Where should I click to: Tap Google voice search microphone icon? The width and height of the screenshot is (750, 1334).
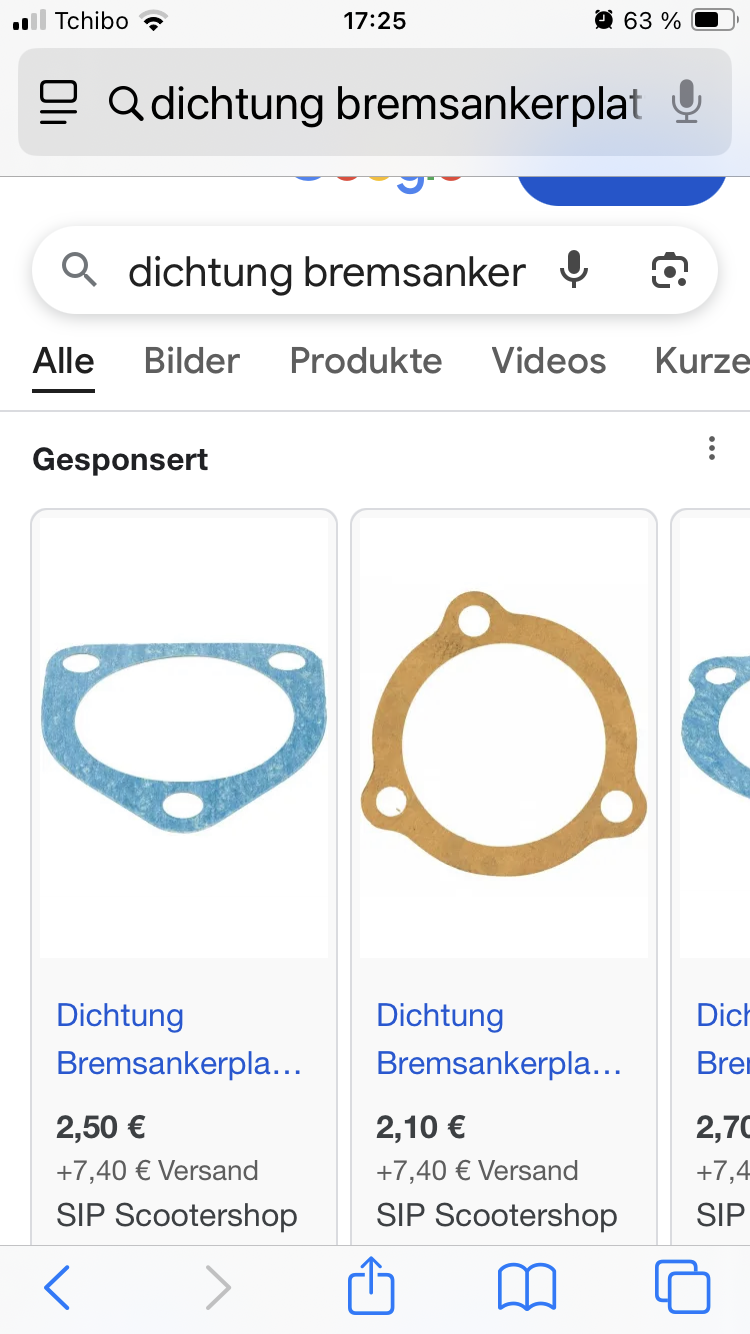(574, 270)
